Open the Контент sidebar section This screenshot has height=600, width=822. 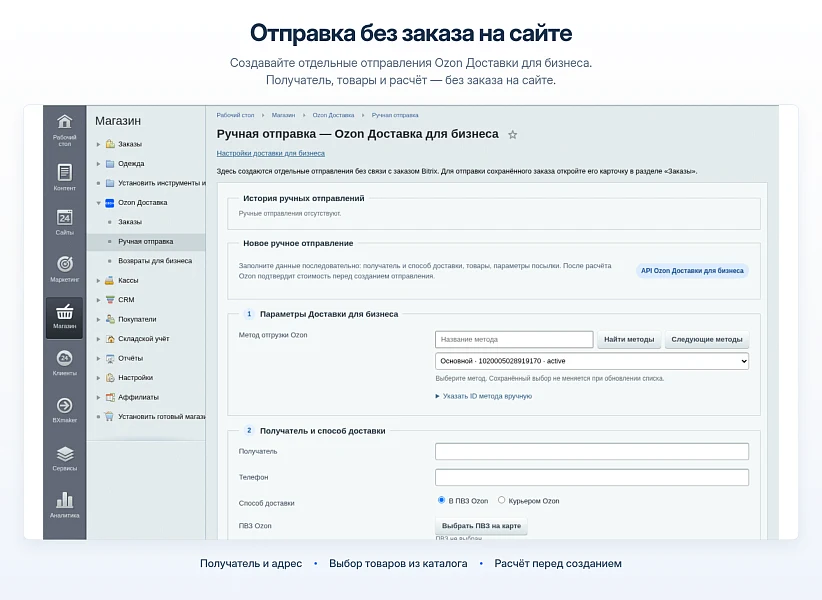click(x=64, y=177)
